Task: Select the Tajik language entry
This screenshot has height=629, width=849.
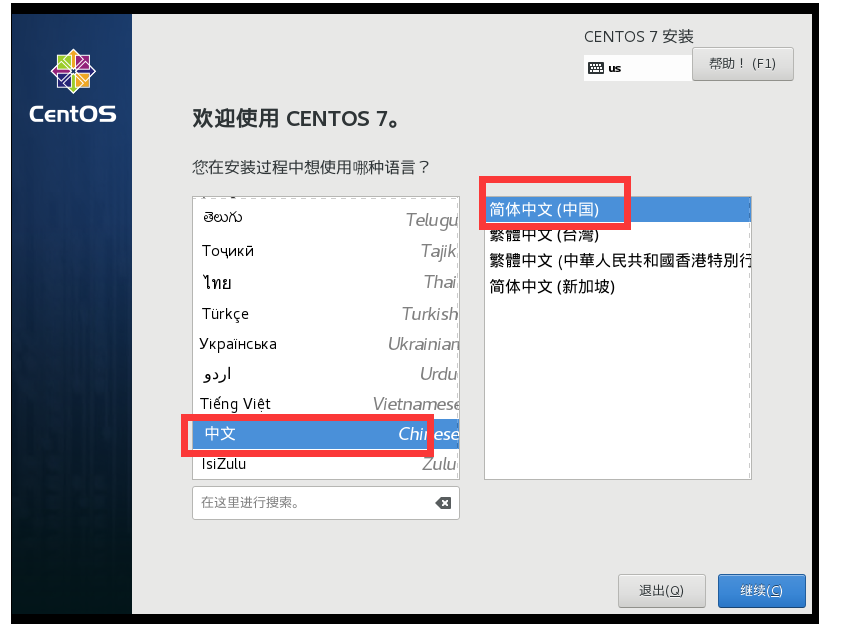Action: (326, 251)
